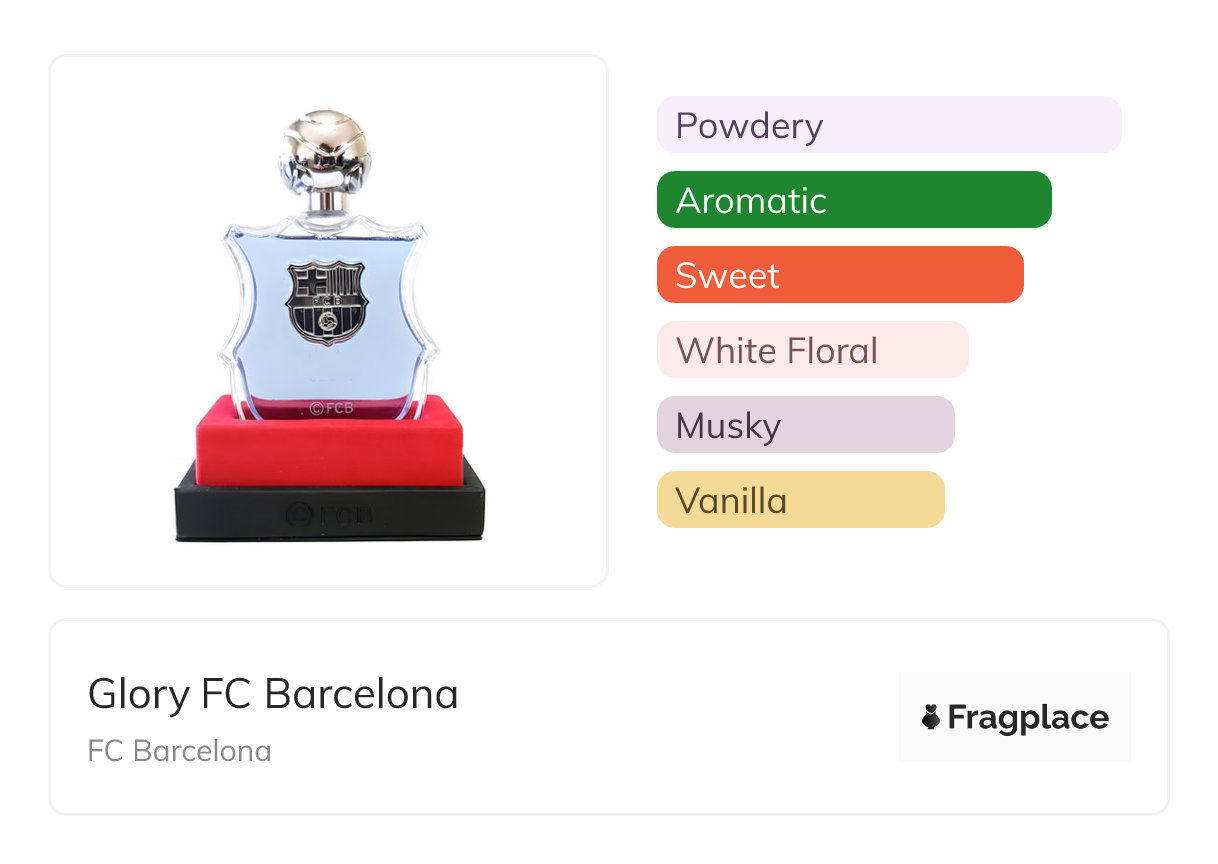
Task: Open the Glory FC Barcelona title
Action: 273,694
